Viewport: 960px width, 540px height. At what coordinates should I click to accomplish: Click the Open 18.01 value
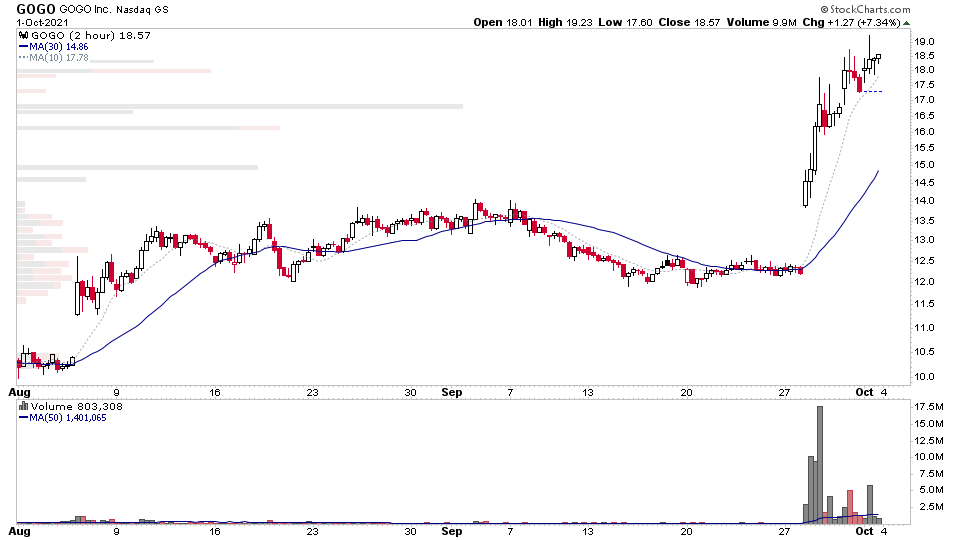[503, 22]
